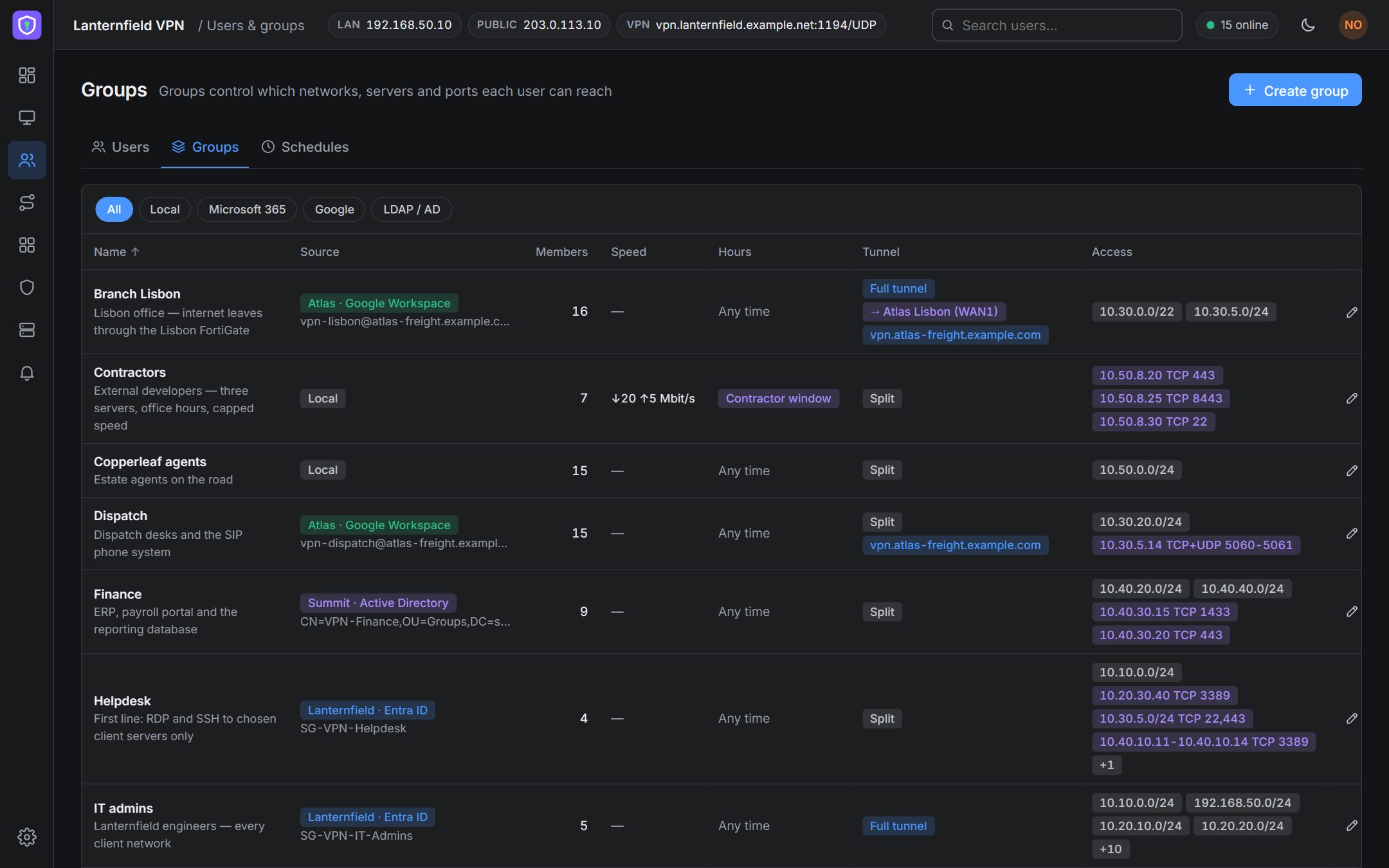Switch to the Schedules tab
This screenshot has height=868, width=1389.
click(305, 147)
